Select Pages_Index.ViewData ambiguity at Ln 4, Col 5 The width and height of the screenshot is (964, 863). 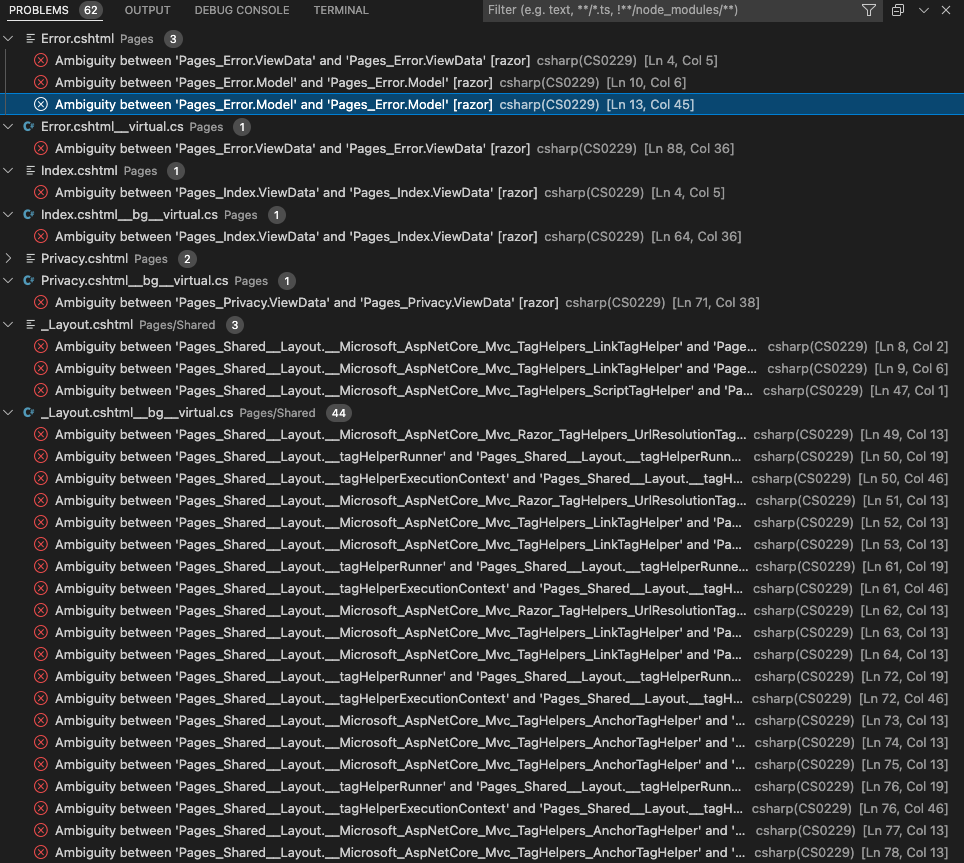click(296, 192)
